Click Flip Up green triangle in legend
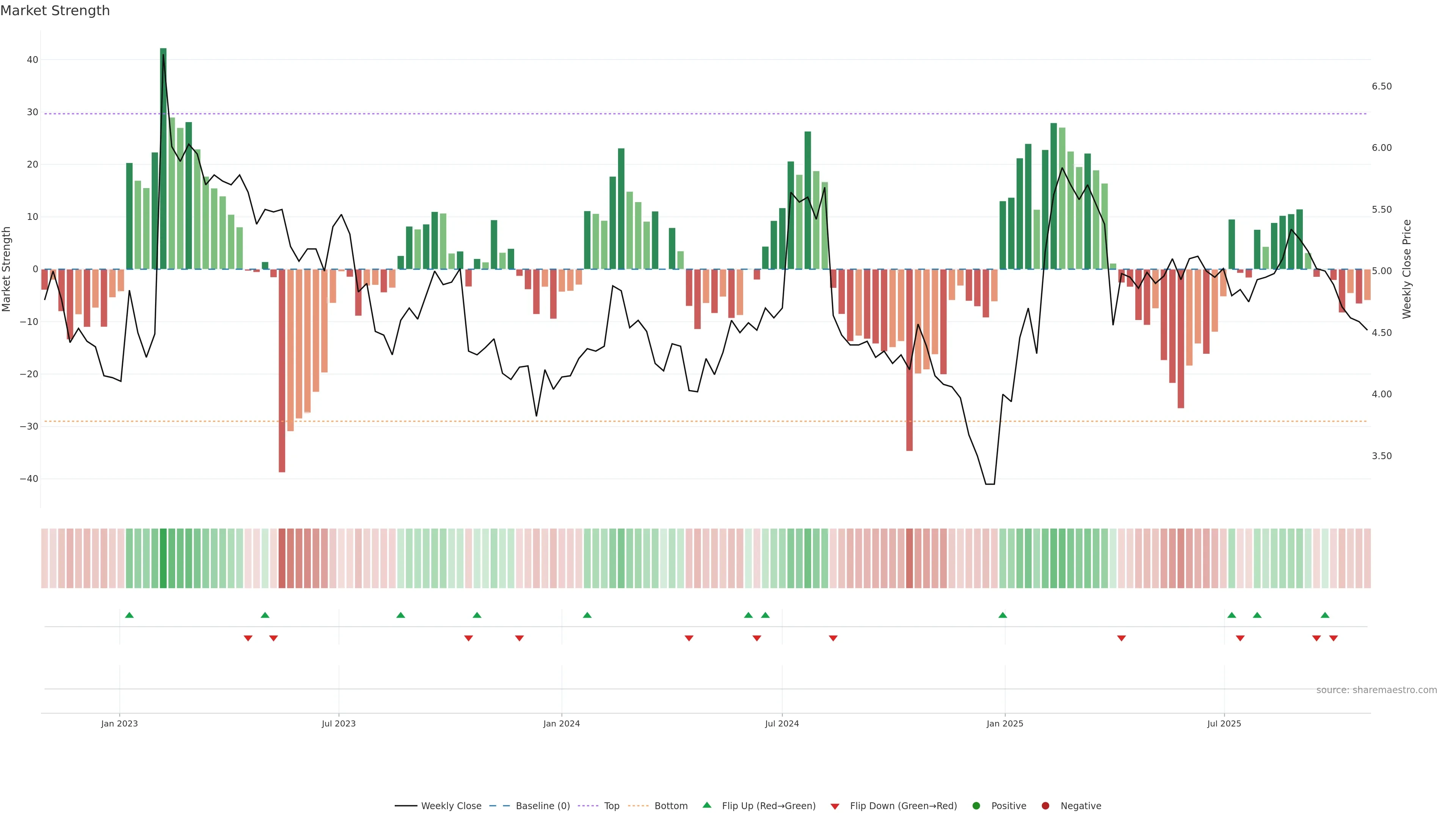Screen dimensions: 1456x819 tap(706, 805)
